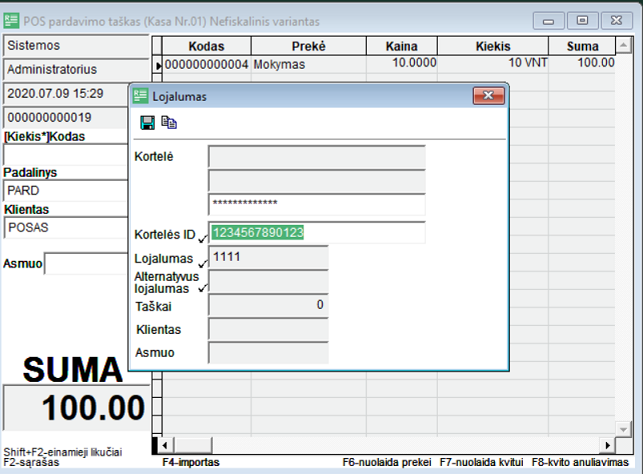Click the date field 2020.07.09 15:29
This screenshot has width=643, height=474.
(x=66, y=94)
